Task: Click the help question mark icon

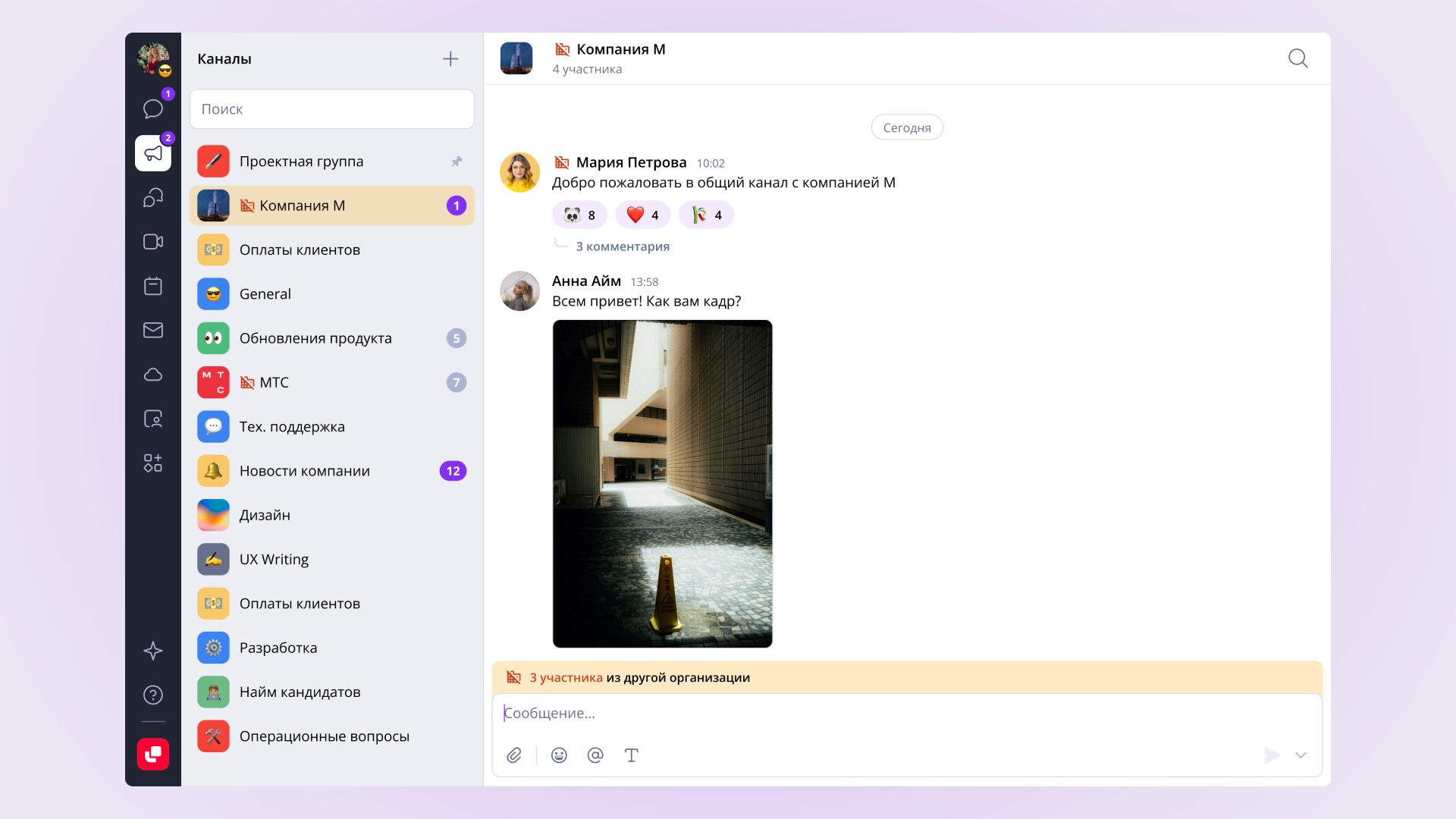Action: click(153, 695)
